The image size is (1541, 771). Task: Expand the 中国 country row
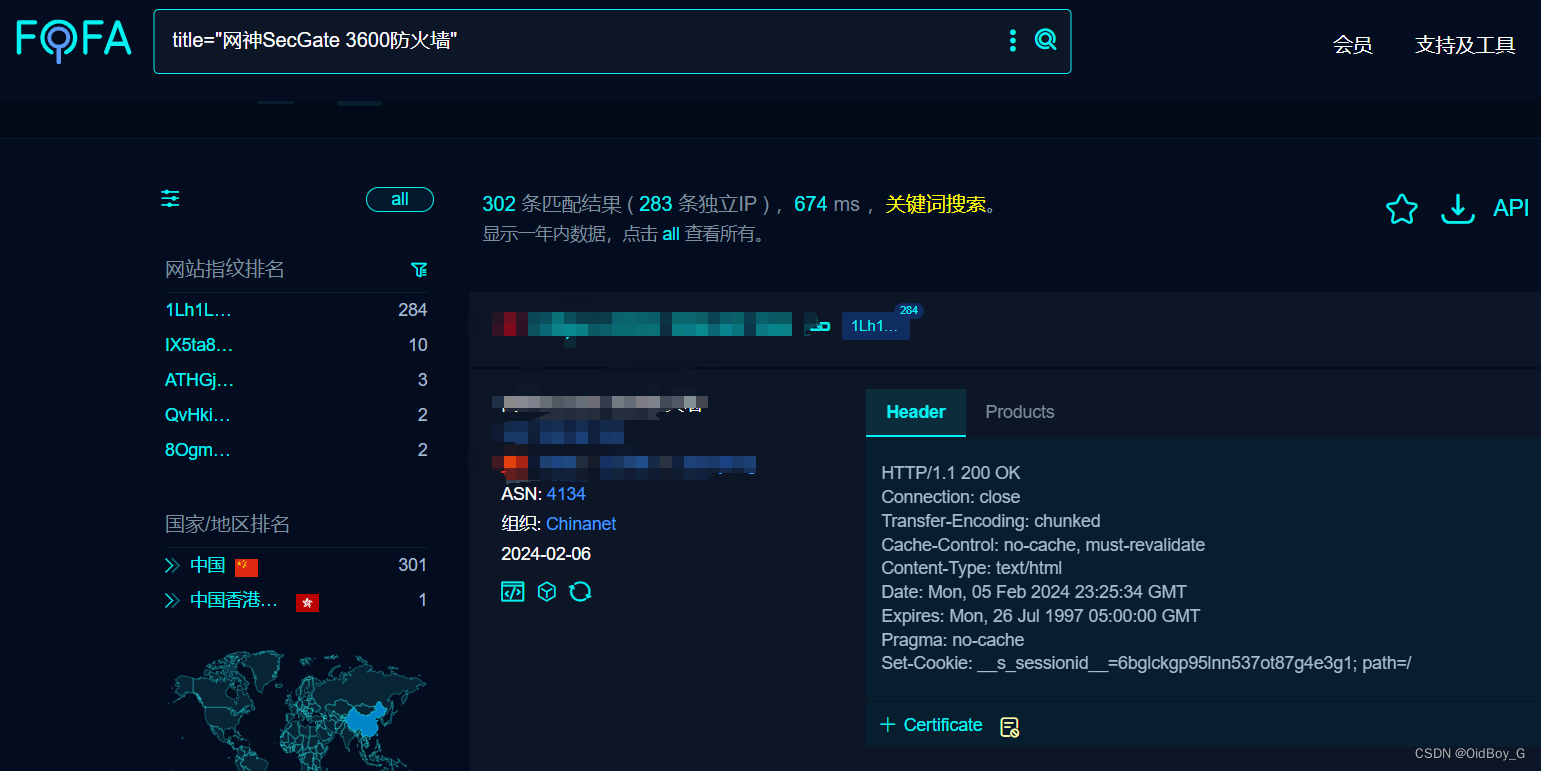click(171, 566)
